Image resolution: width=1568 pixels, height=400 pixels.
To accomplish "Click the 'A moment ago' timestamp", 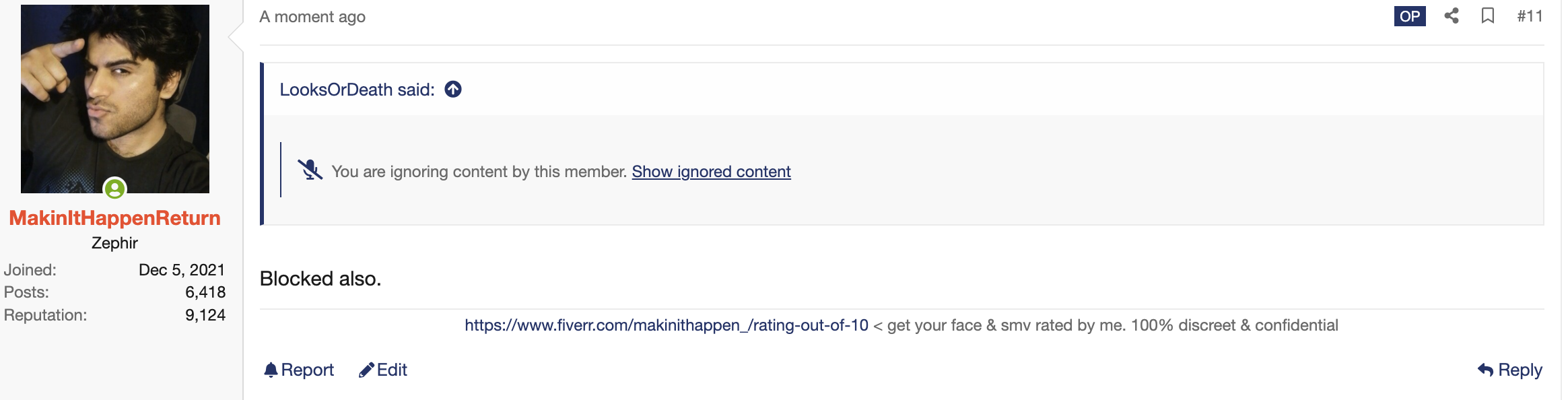I will 312,17.
